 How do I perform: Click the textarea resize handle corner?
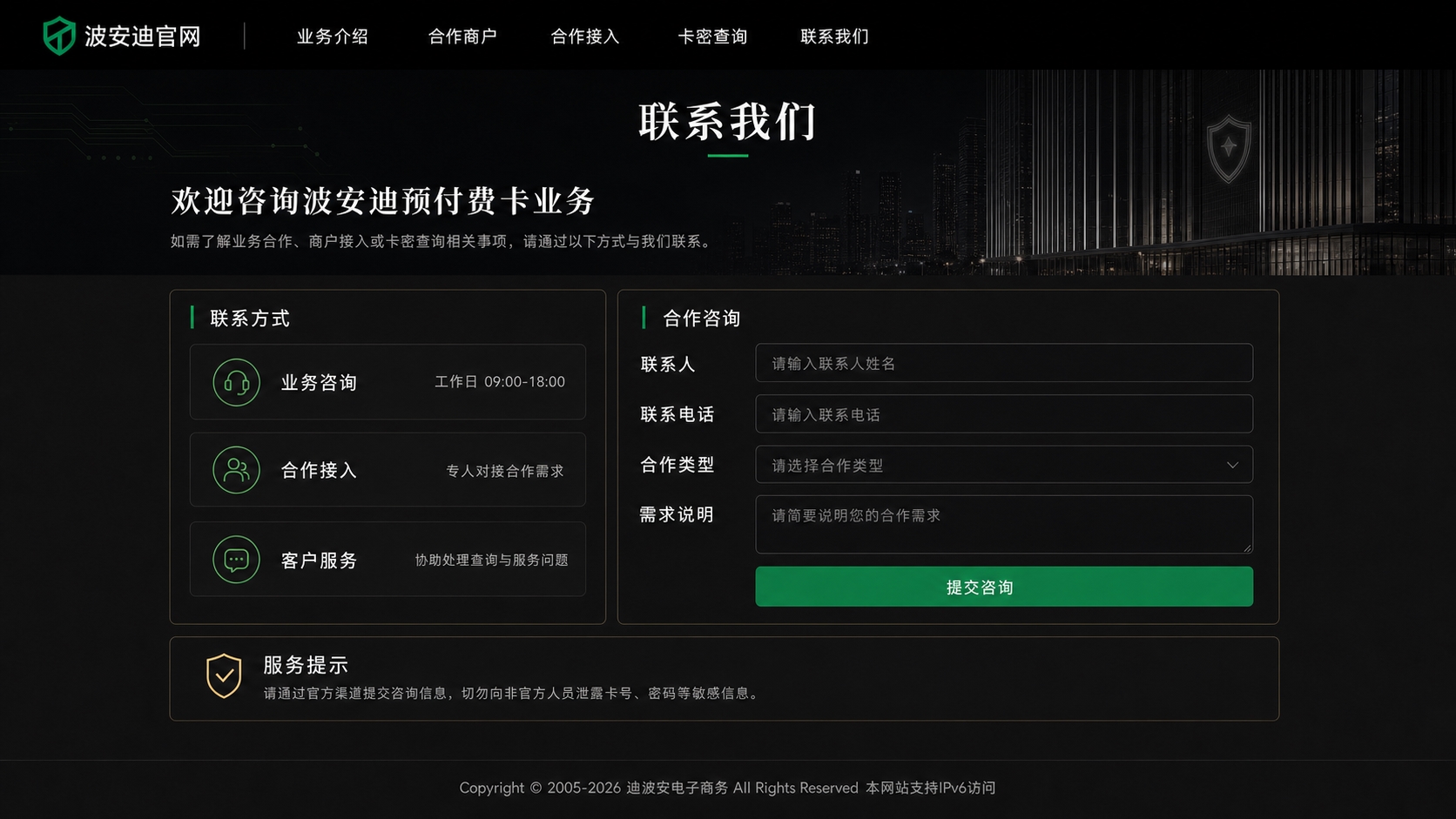point(1247,547)
